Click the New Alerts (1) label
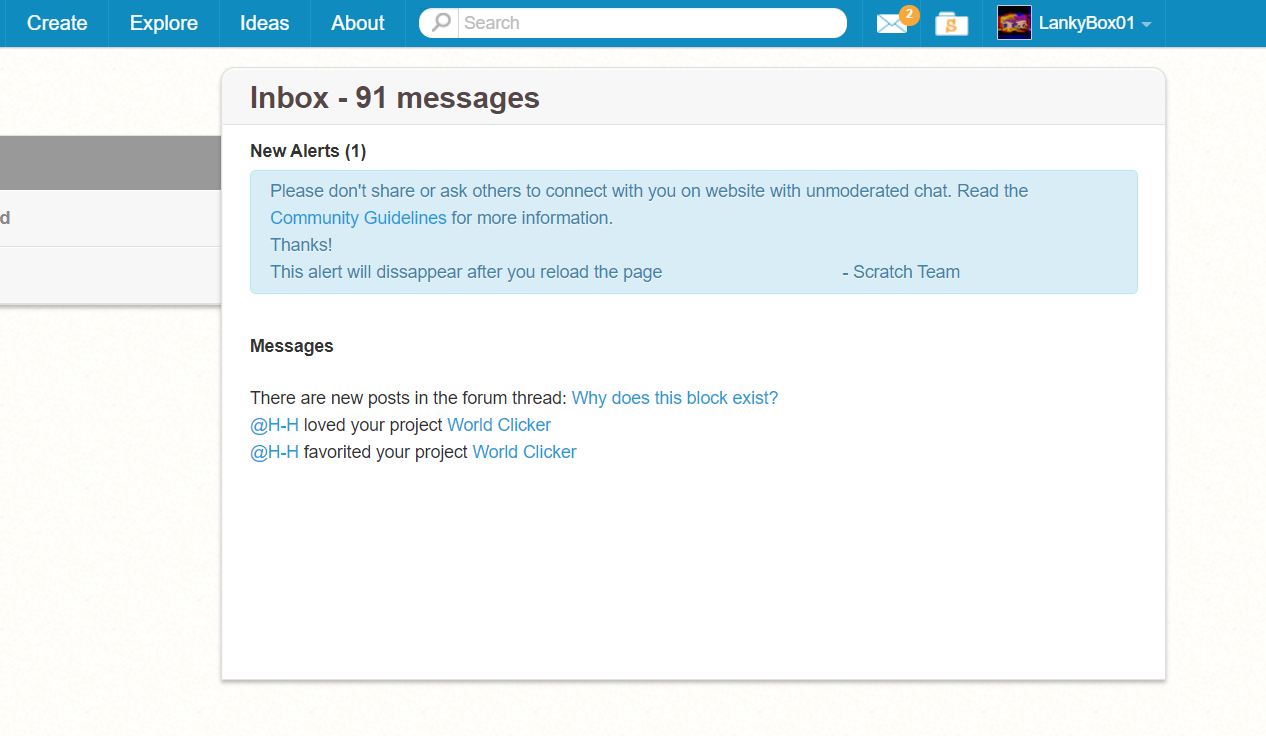The width and height of the screenshot is (1266, 736). pos(308,151)
